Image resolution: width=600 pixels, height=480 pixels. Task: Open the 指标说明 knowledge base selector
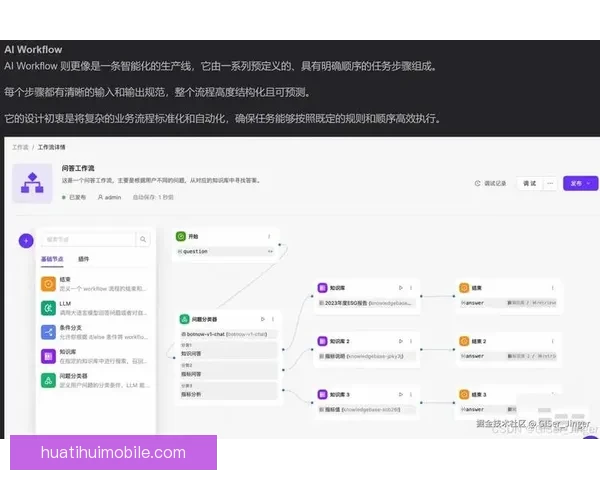tap(367, 356)
